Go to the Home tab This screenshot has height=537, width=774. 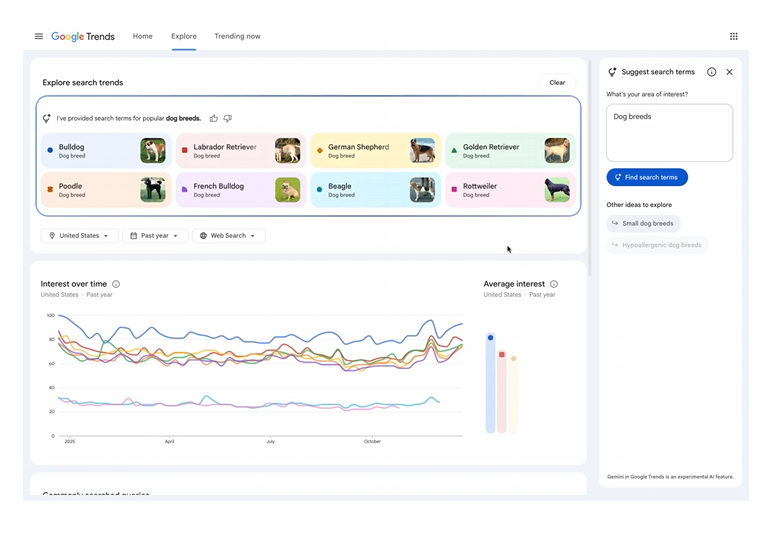pos(143,36)
